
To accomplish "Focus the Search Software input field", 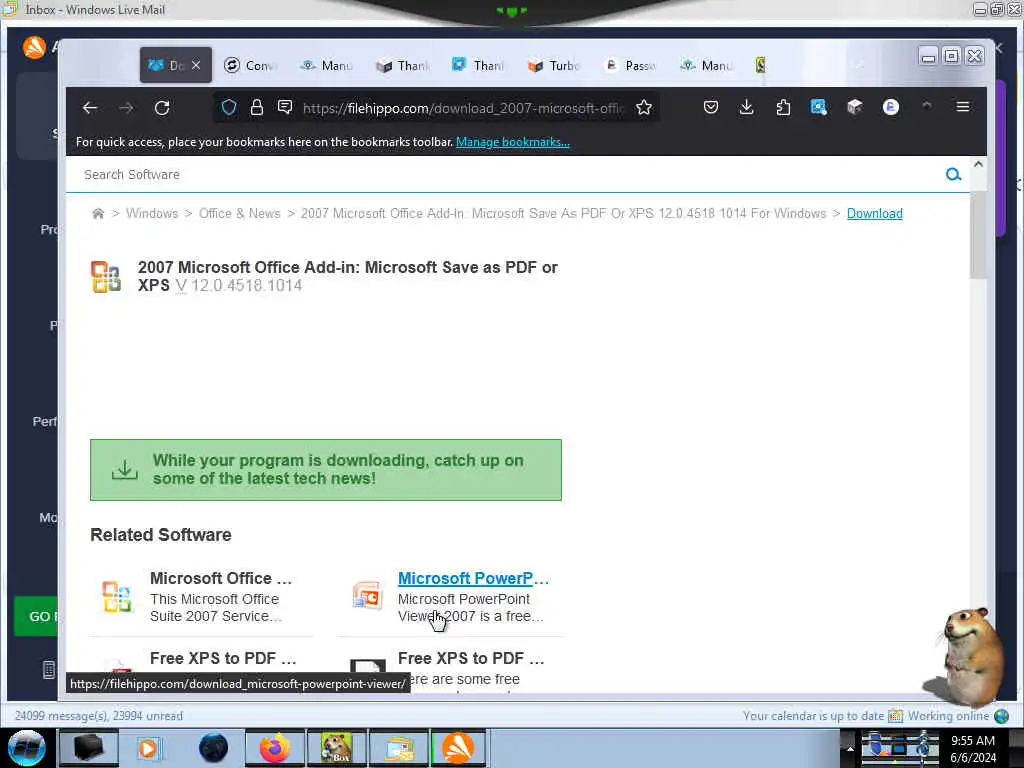I will (509, 174).
